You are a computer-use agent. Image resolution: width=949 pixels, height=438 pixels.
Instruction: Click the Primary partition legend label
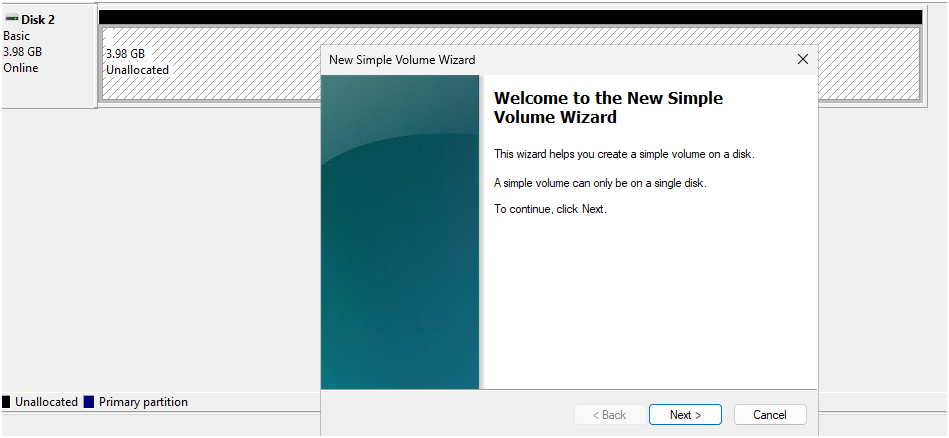[x=143, y=402]
